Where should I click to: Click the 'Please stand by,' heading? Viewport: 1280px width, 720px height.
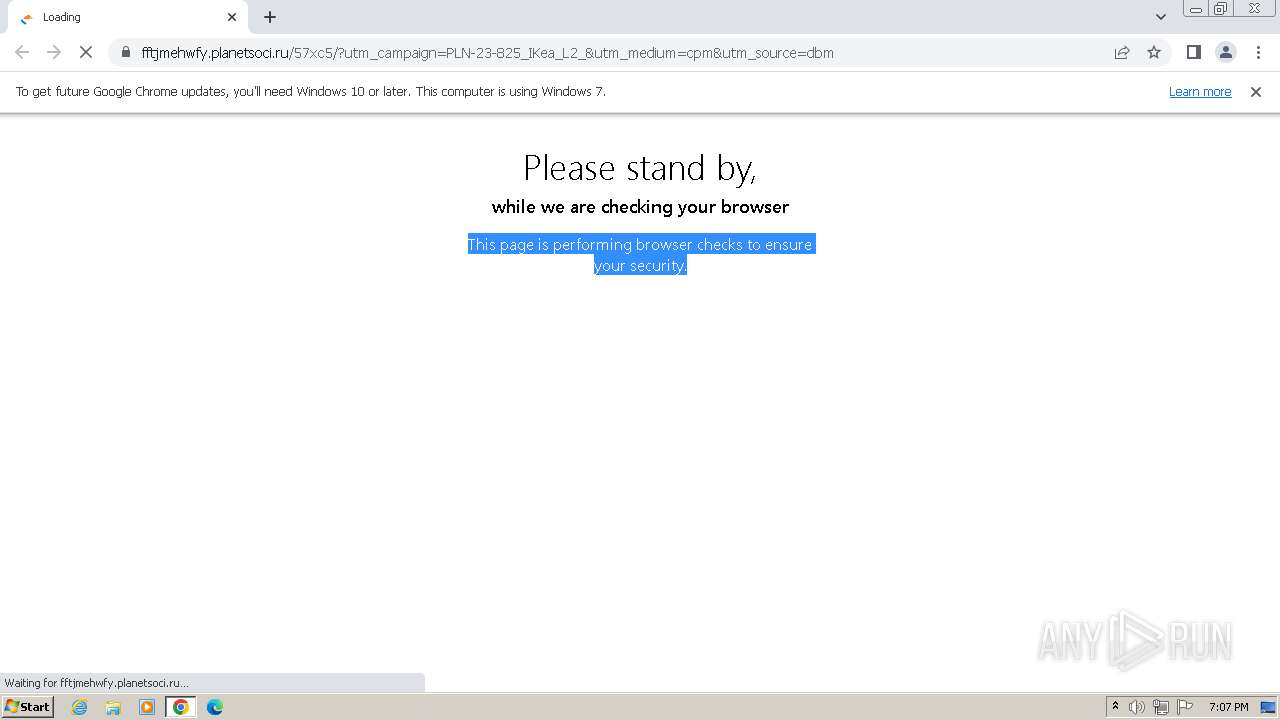[640, 168]
